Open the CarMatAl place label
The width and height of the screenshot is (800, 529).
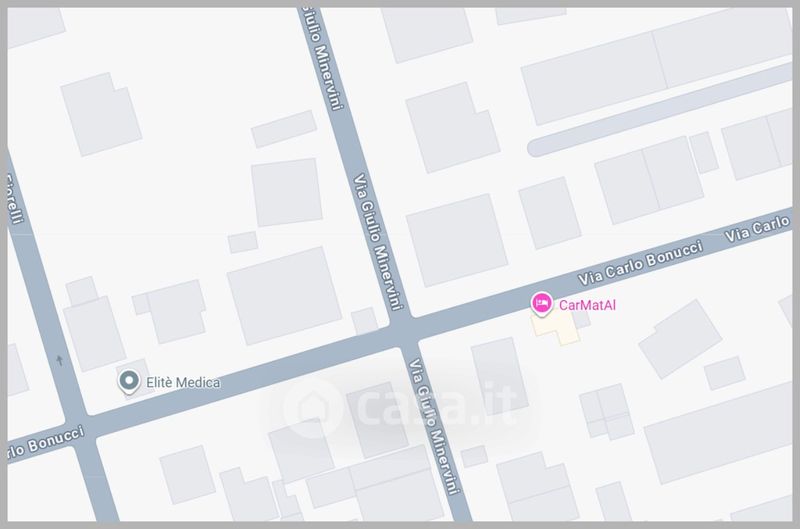click(587, 305)
